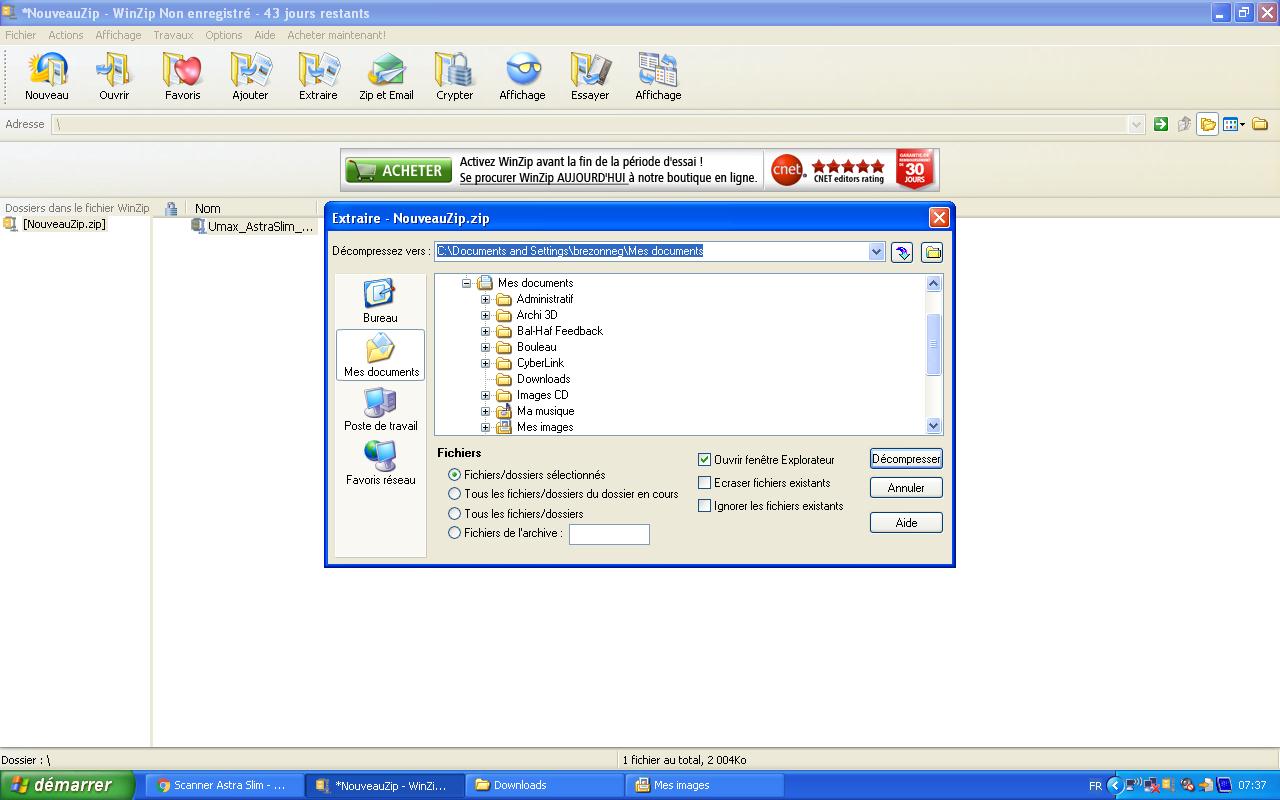Expand the CyberLink folder node
This screenshot has height=800, width=1280.
point(486,363)
